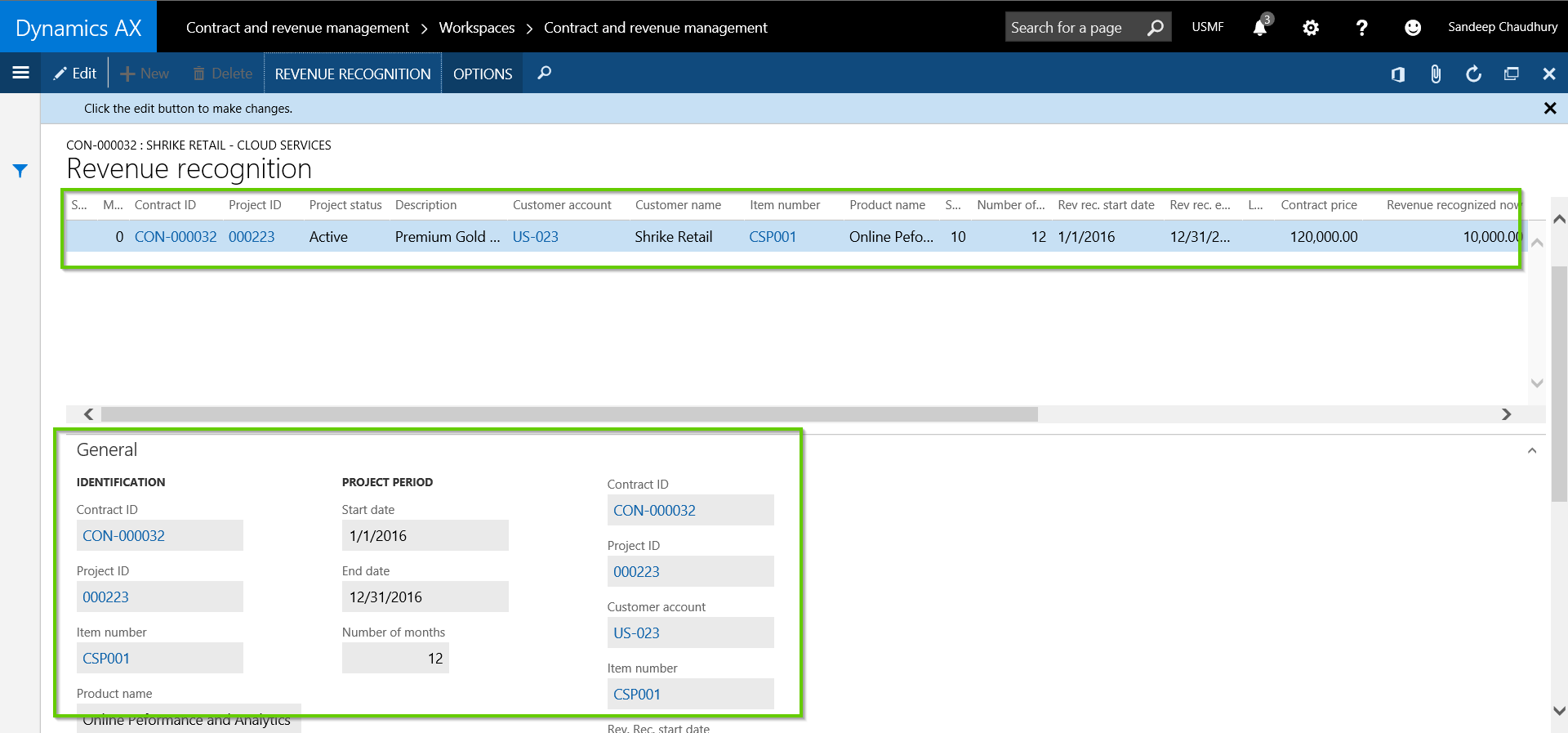
Task: Click the Start date field
Action: 425,535
